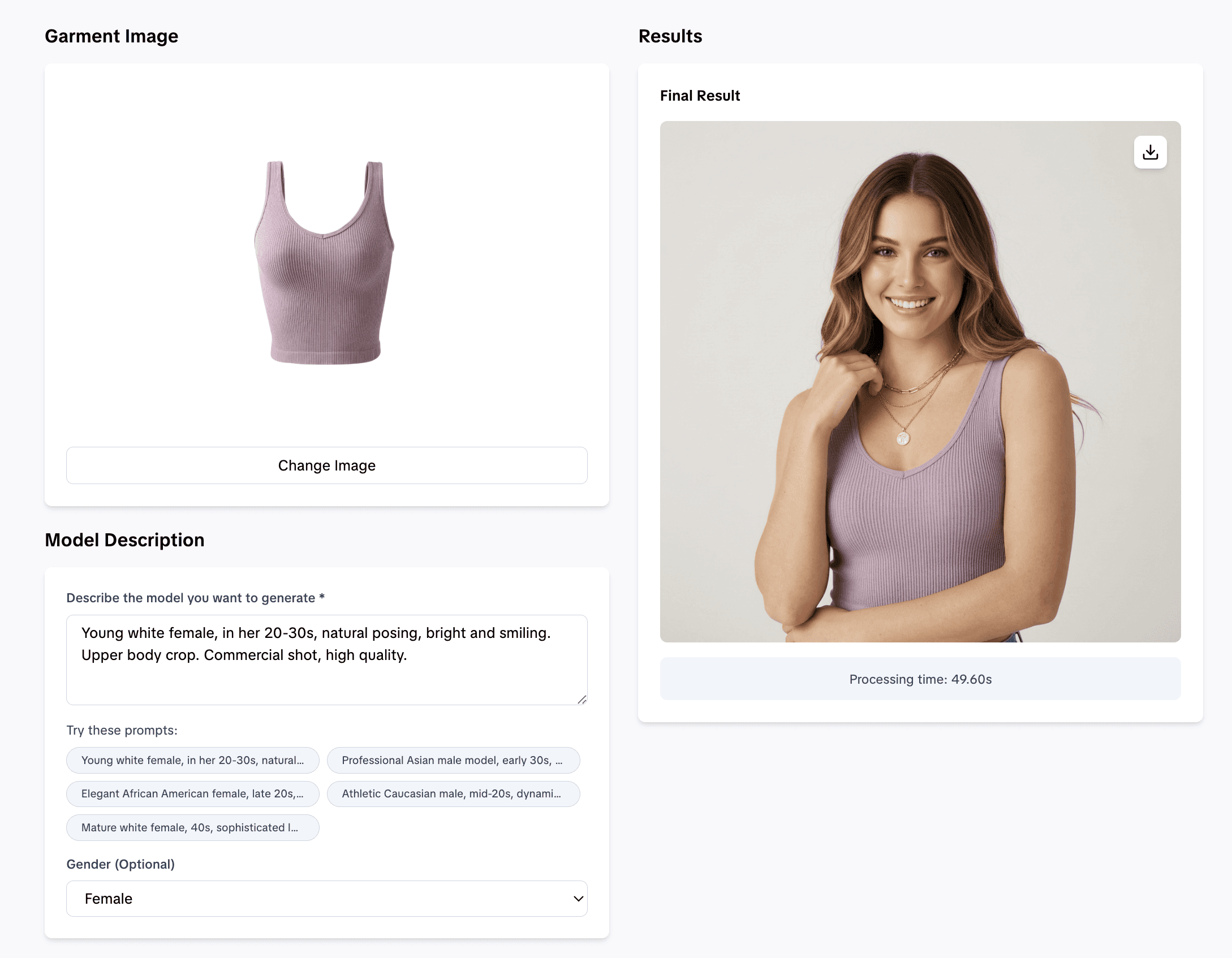Viewport: 1232px width, 958px height.
Task: Choose the 'Elegant African American female' prompt chip
Action: pos(192,793)
